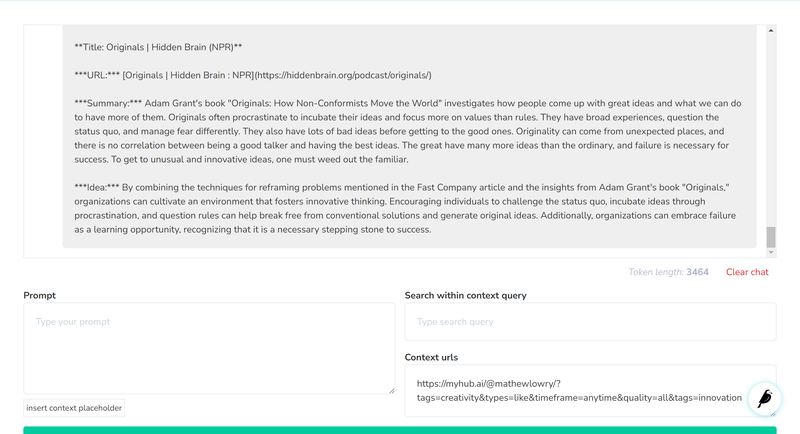
Task: Click the Context urls field
Action: click(590, 391)
